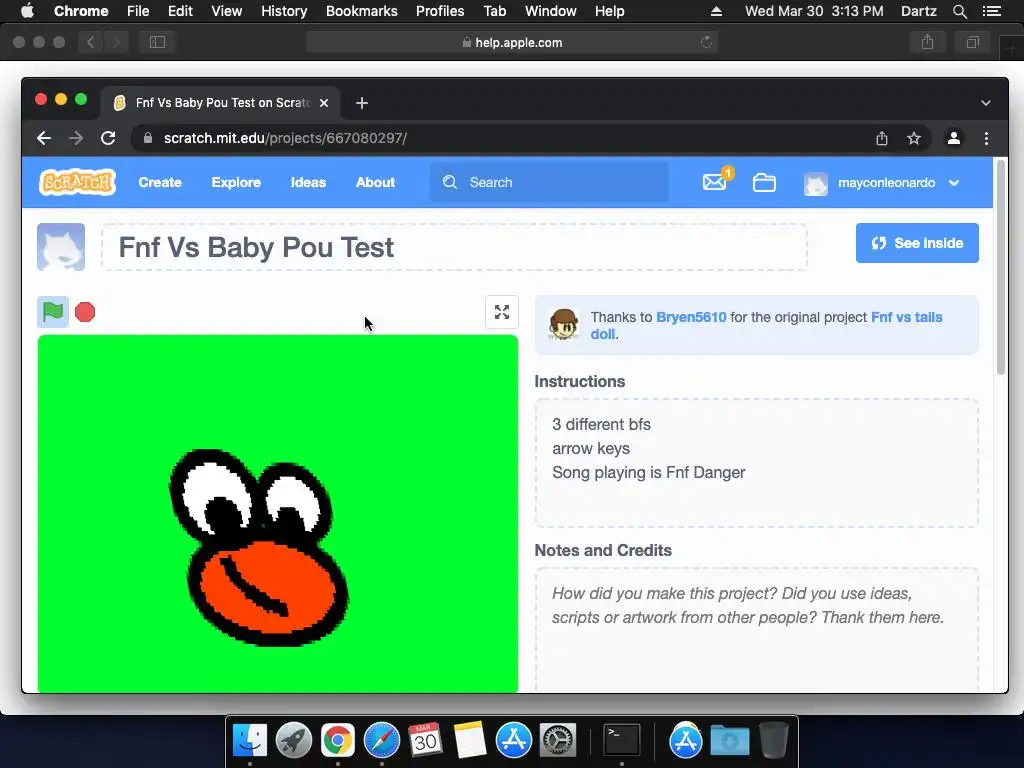This screenshot has width=1024, height=768.
Task: Click Safari share button in background window
Action: pyautogui.click(x=927, y=42)
